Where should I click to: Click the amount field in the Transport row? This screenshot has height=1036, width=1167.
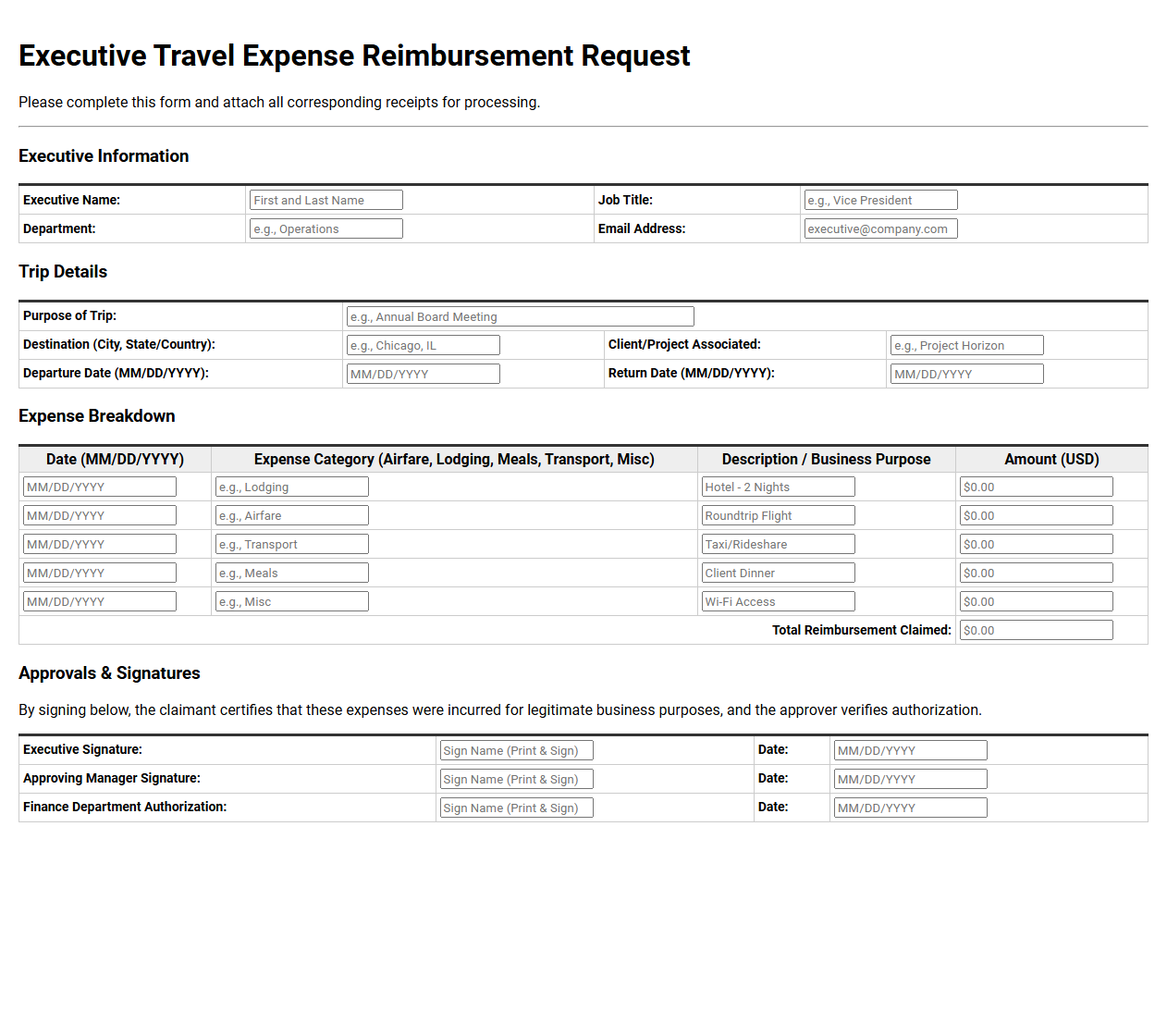tap(1037, 544)
